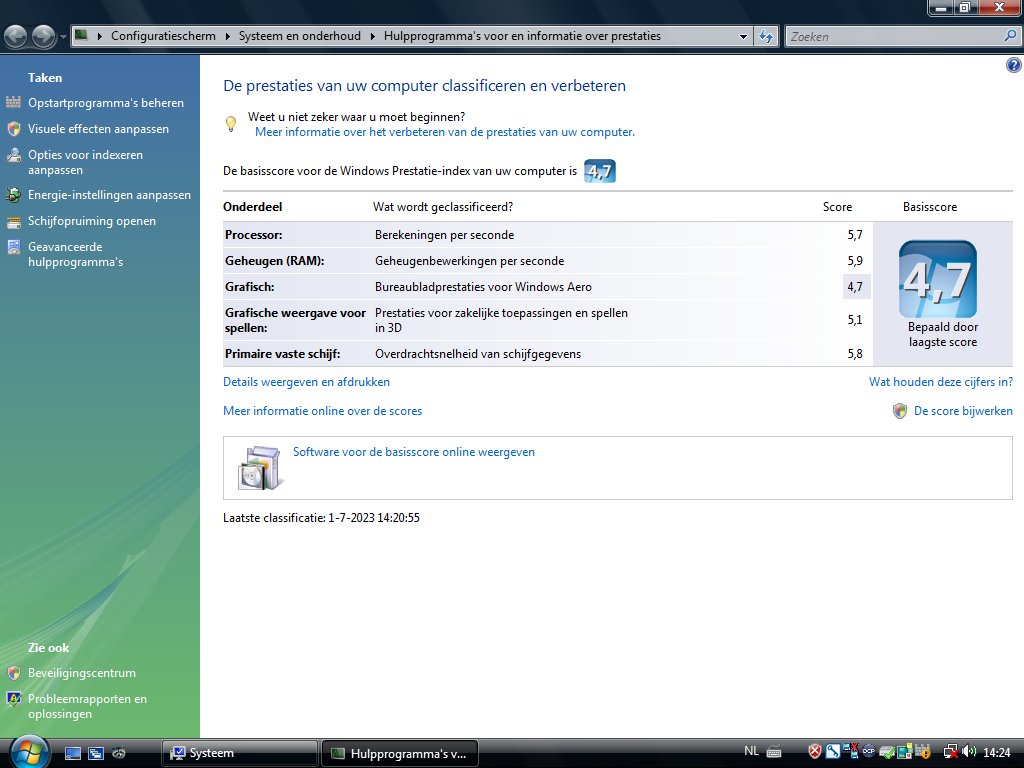This screenshot has height=768, width=1024.
Task: Click the small 4,7 base score badge
Action: pyautogui.click(x=600, y=171)
